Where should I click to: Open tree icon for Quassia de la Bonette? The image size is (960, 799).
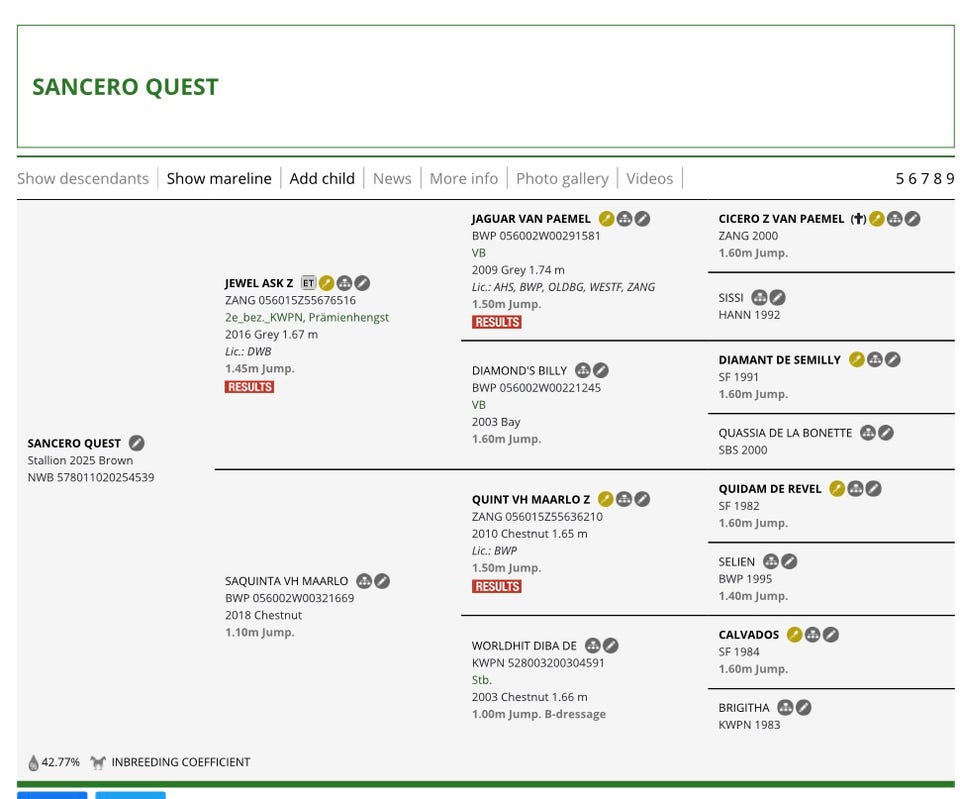868,433
